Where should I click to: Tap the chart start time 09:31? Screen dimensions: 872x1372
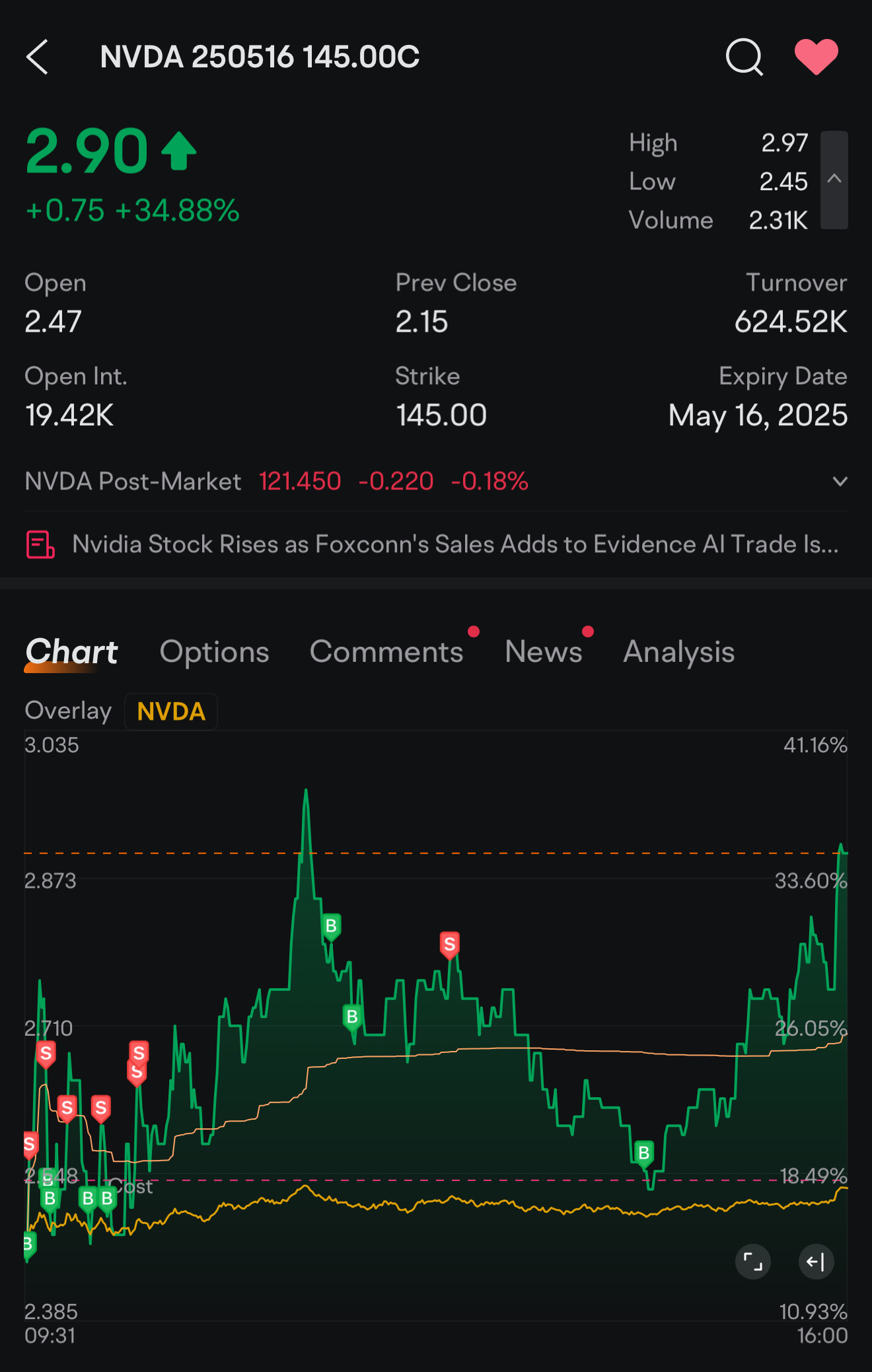pos(50,1336)
